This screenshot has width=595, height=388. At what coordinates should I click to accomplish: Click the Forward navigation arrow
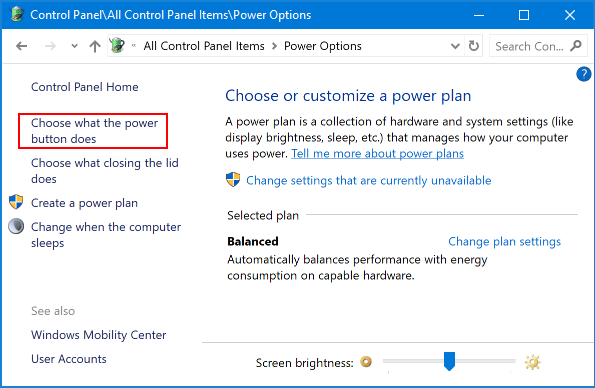pos(50,46)
